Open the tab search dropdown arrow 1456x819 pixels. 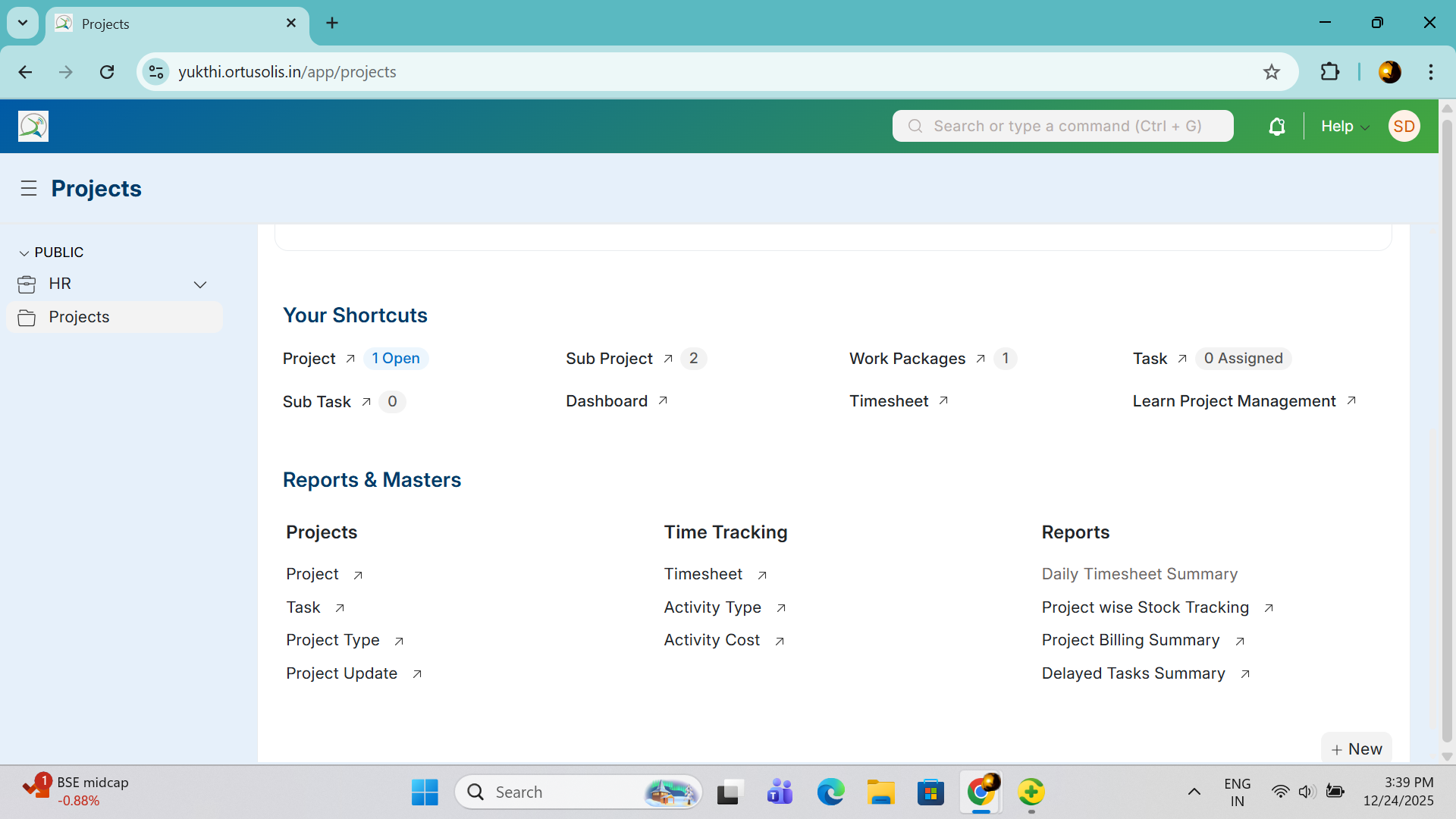tap(23, 23)
